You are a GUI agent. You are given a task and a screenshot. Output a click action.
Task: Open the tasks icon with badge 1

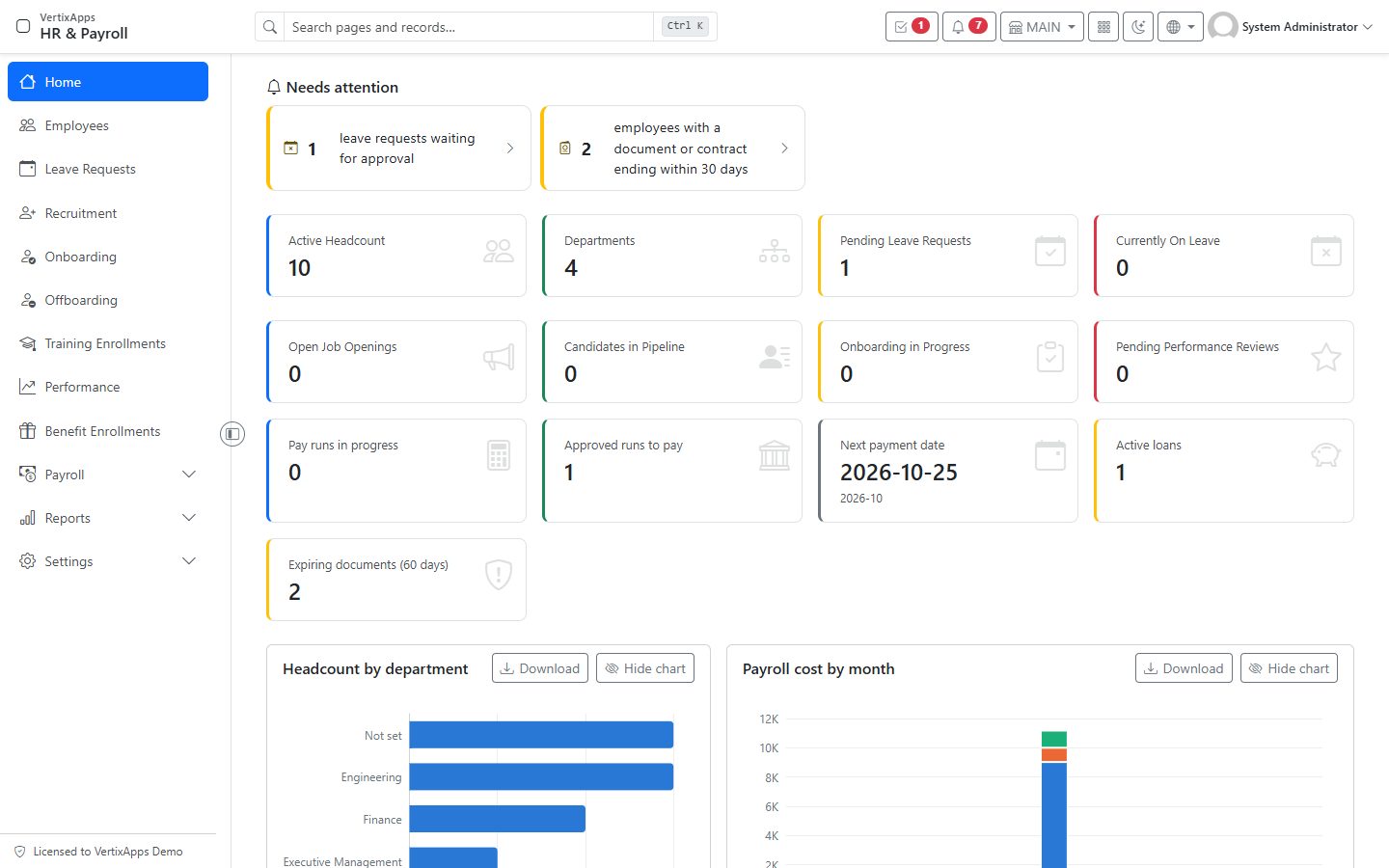click(912, 27)
